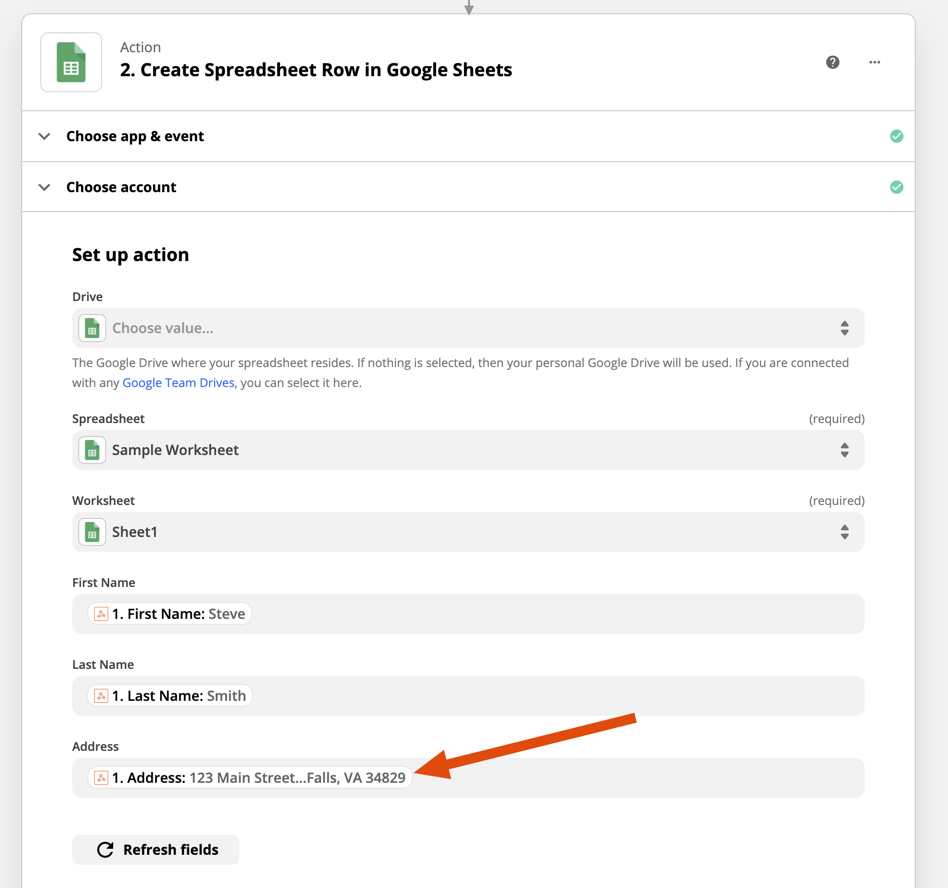Select the Last Name: Smith pill

tap(170, 696)
